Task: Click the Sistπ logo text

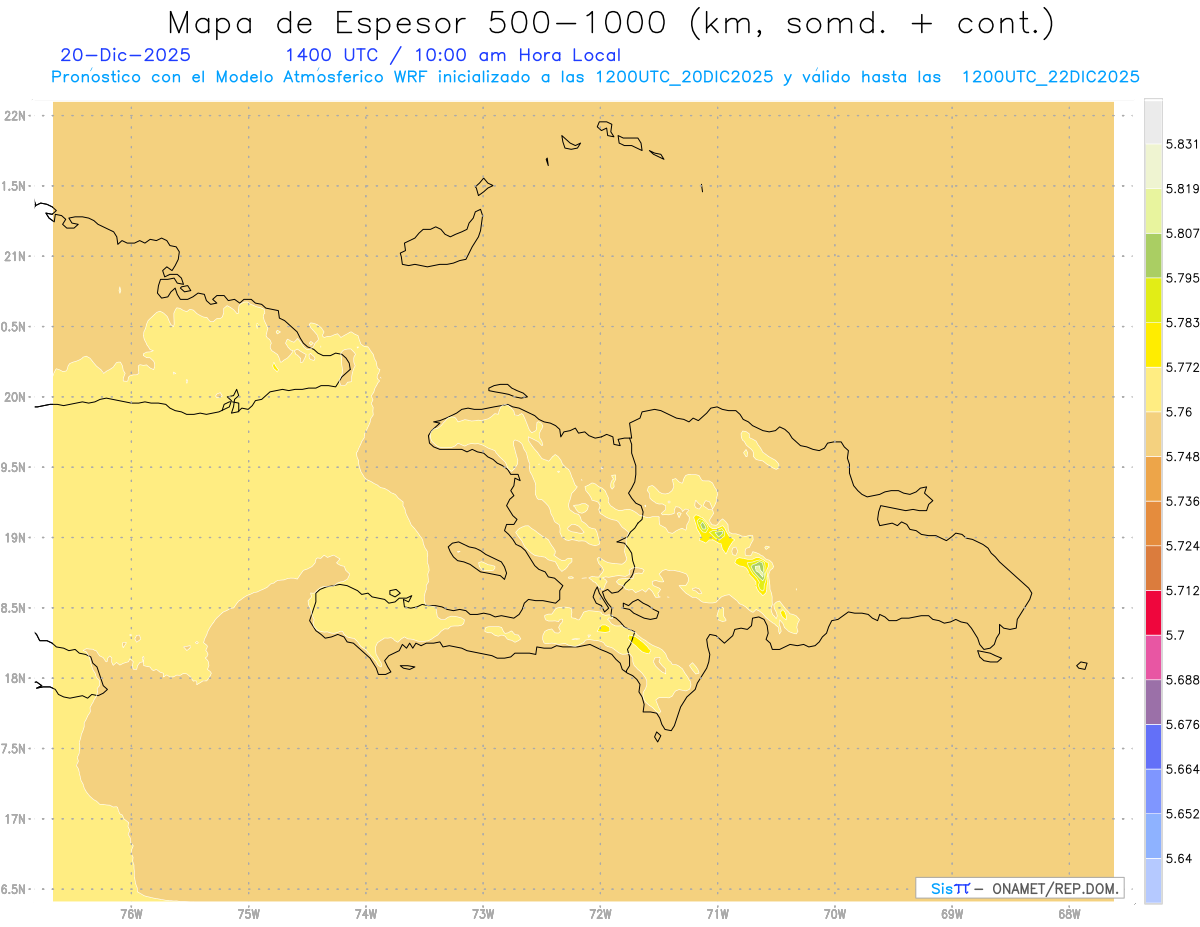Action: pos(950,888)
